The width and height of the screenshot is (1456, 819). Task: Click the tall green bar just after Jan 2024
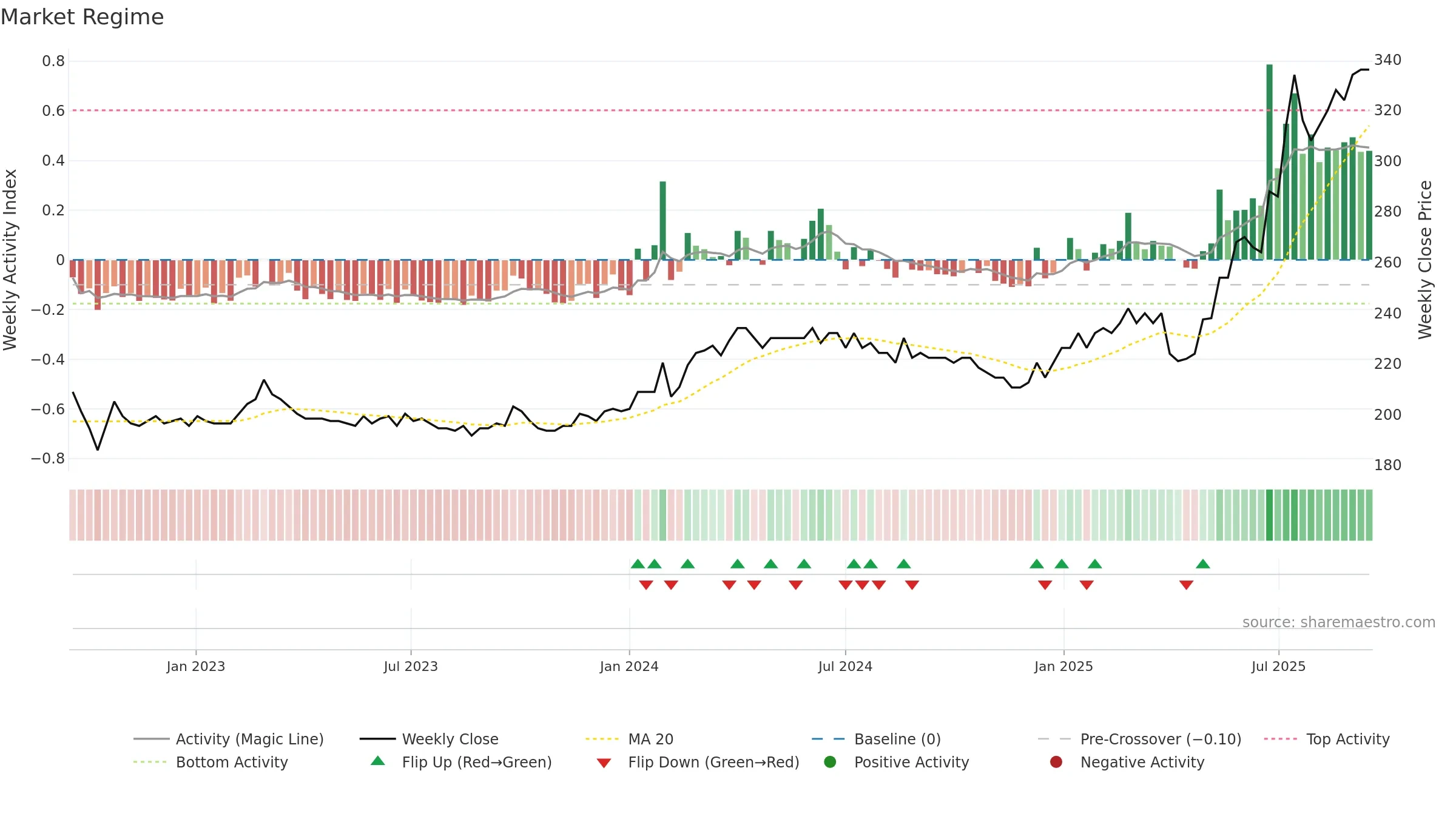(662, 221)
